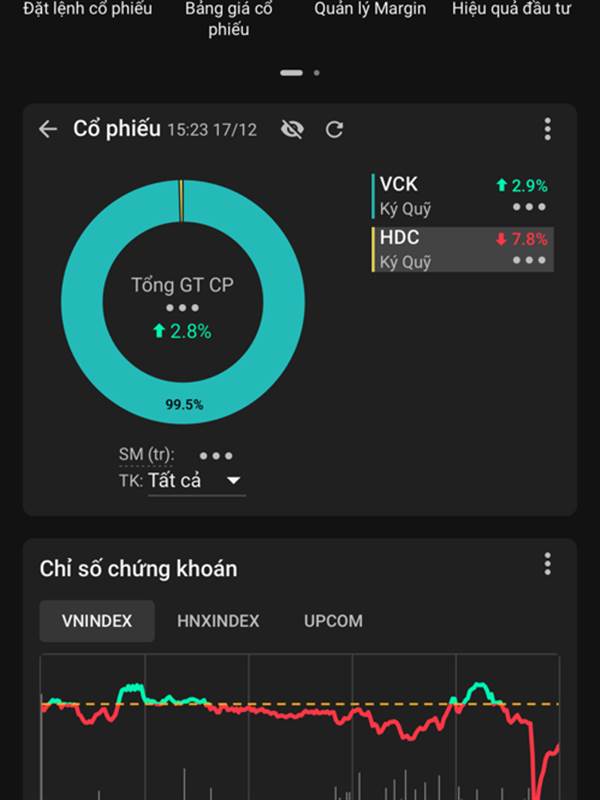600x800 pixels.
Task: Switch to the HNXINDEX tab
Action: (218, 621)
